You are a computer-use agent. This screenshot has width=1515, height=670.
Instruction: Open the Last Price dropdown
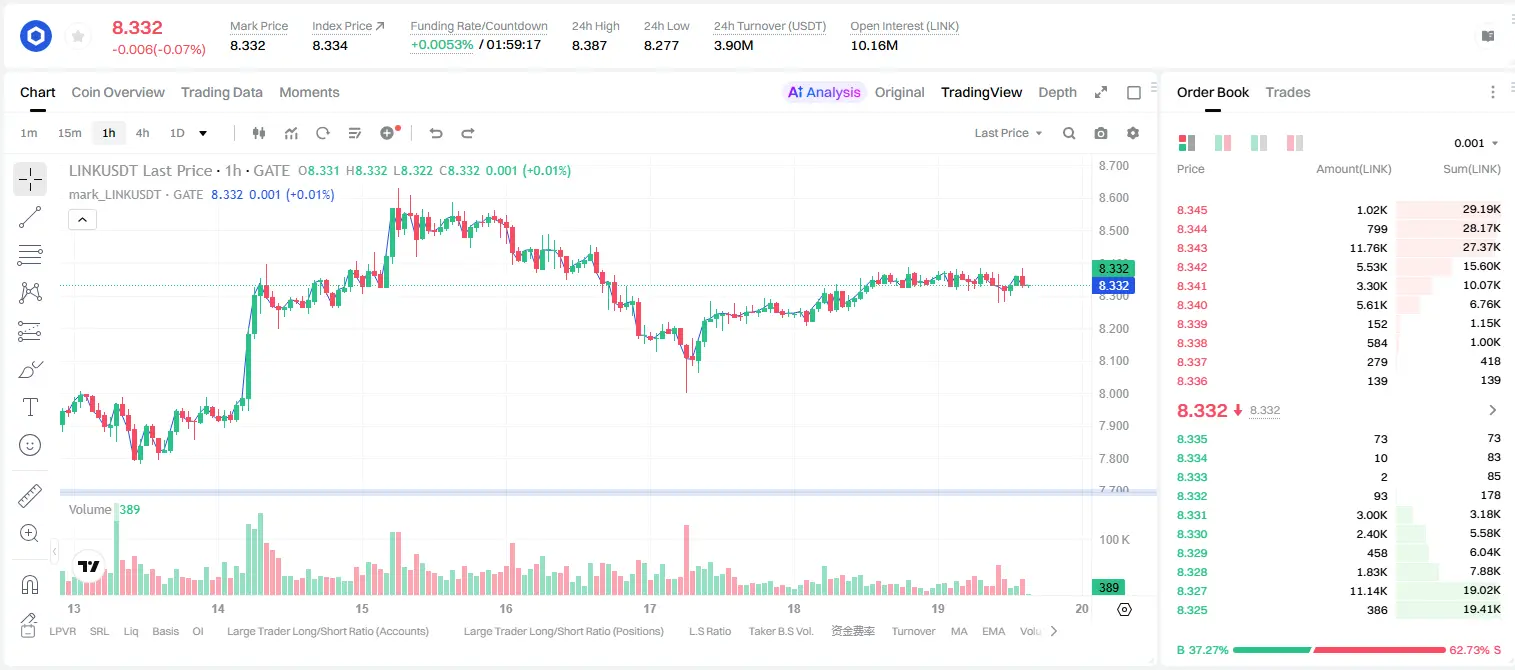click(1008, 133)
